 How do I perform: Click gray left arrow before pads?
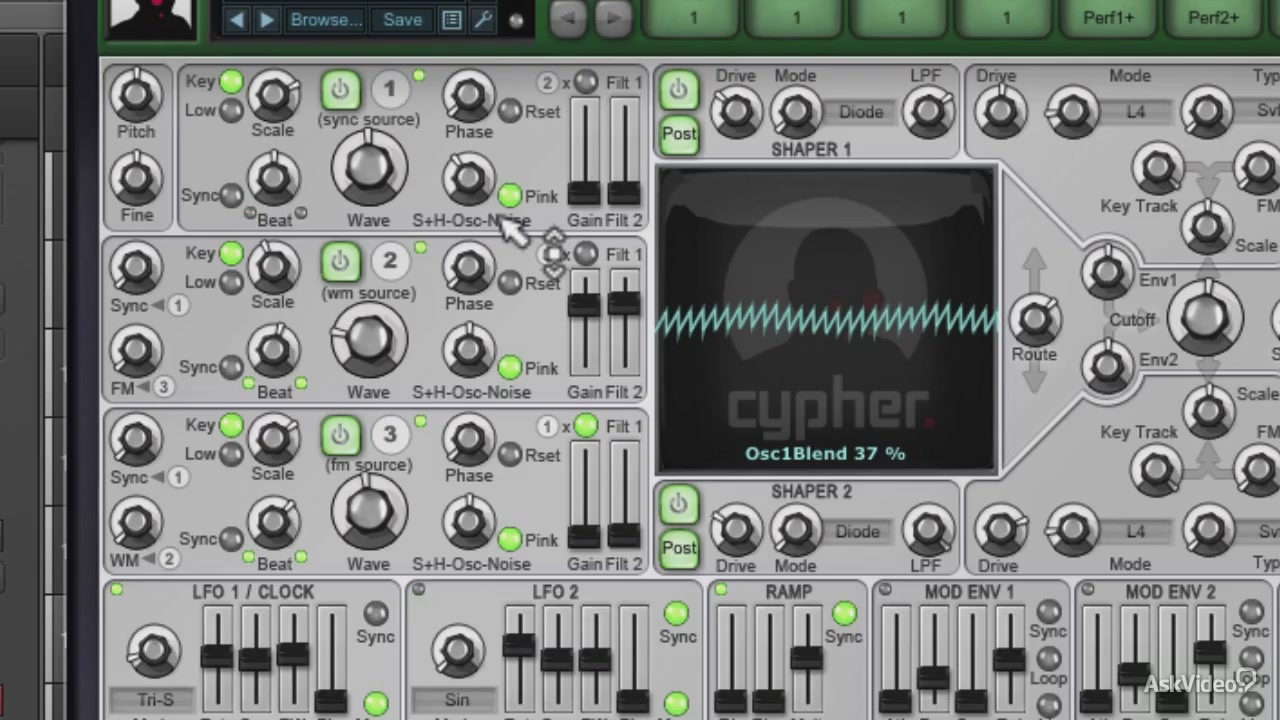click(x=568, y=18)
